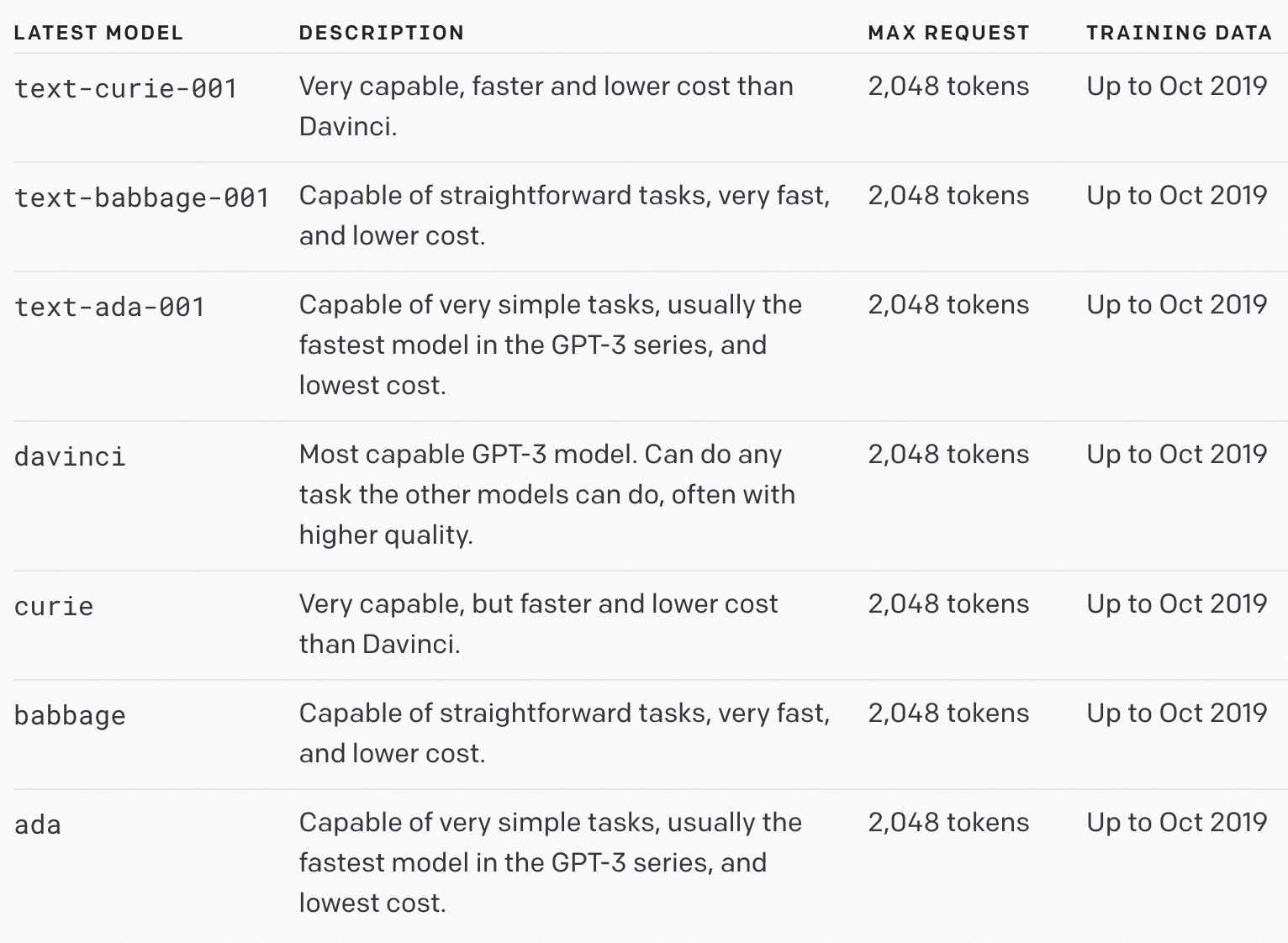The height and width of the screenshot is (943, 1288).
Task: Click the TRAINING DATA column header
Action: pos(1179,33)
